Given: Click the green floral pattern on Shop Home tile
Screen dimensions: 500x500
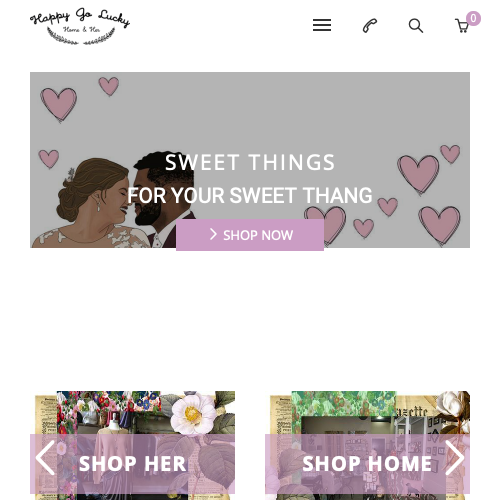Looking at the screenshot, I should point(343,403).
